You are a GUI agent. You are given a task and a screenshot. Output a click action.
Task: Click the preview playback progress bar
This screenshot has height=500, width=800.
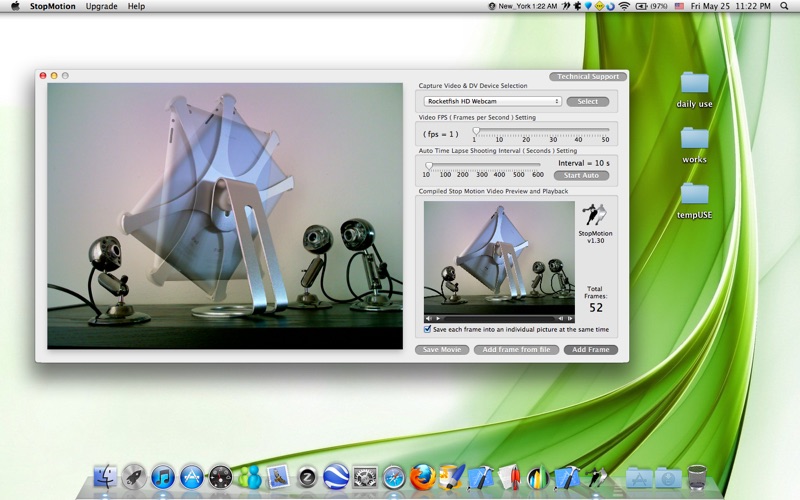[499, 319]
